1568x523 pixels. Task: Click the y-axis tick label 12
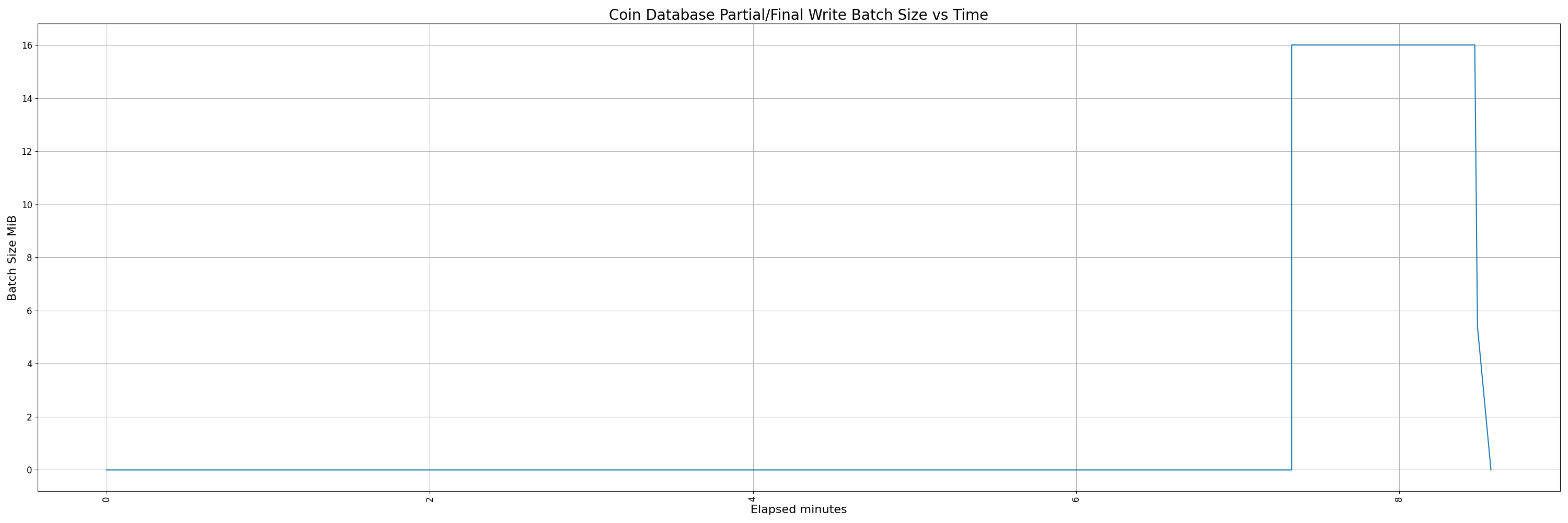[26, 152]
